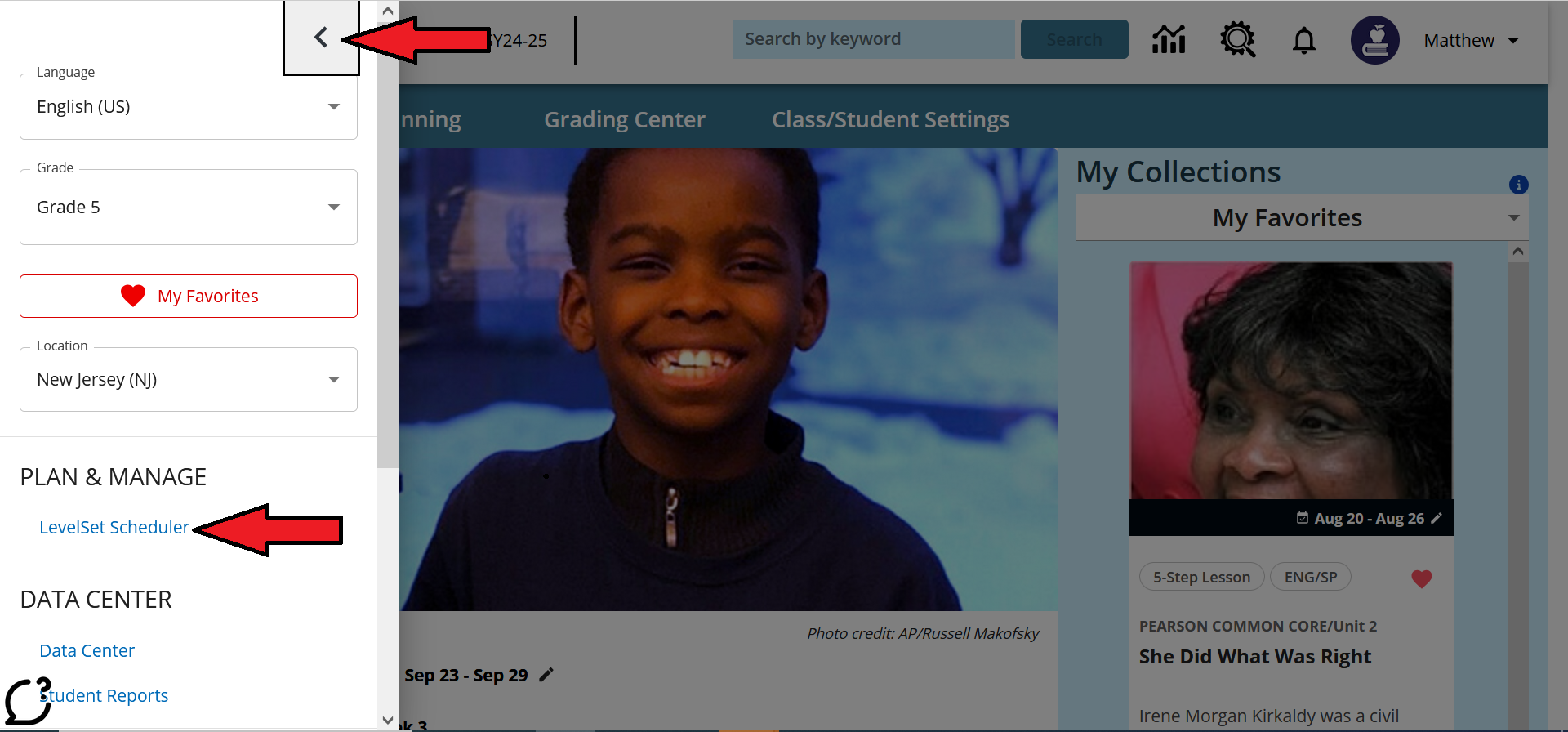Open the Language dropdown
This screenshot has width=1568, height=732.
(189, 107)
